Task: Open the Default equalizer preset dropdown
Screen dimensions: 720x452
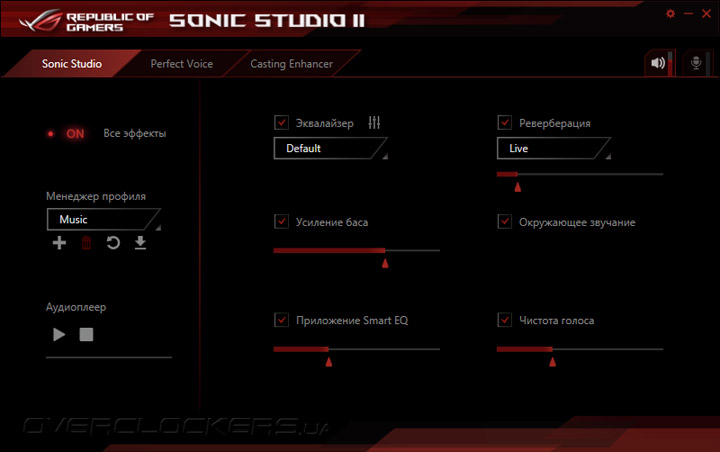Action: click(x=331, y=148)
